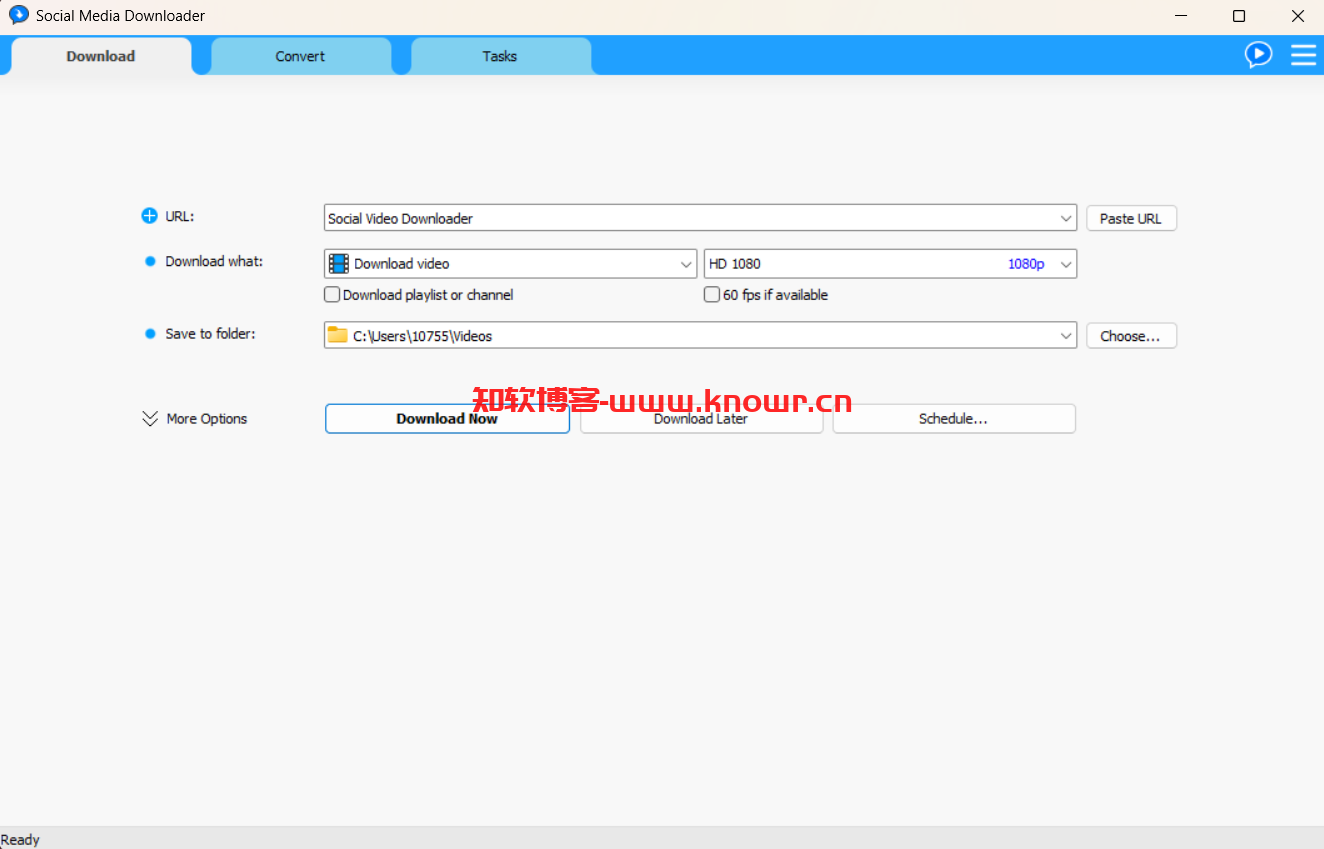
Task: Click the film strip icon in Download video
Action: (339, 264)
